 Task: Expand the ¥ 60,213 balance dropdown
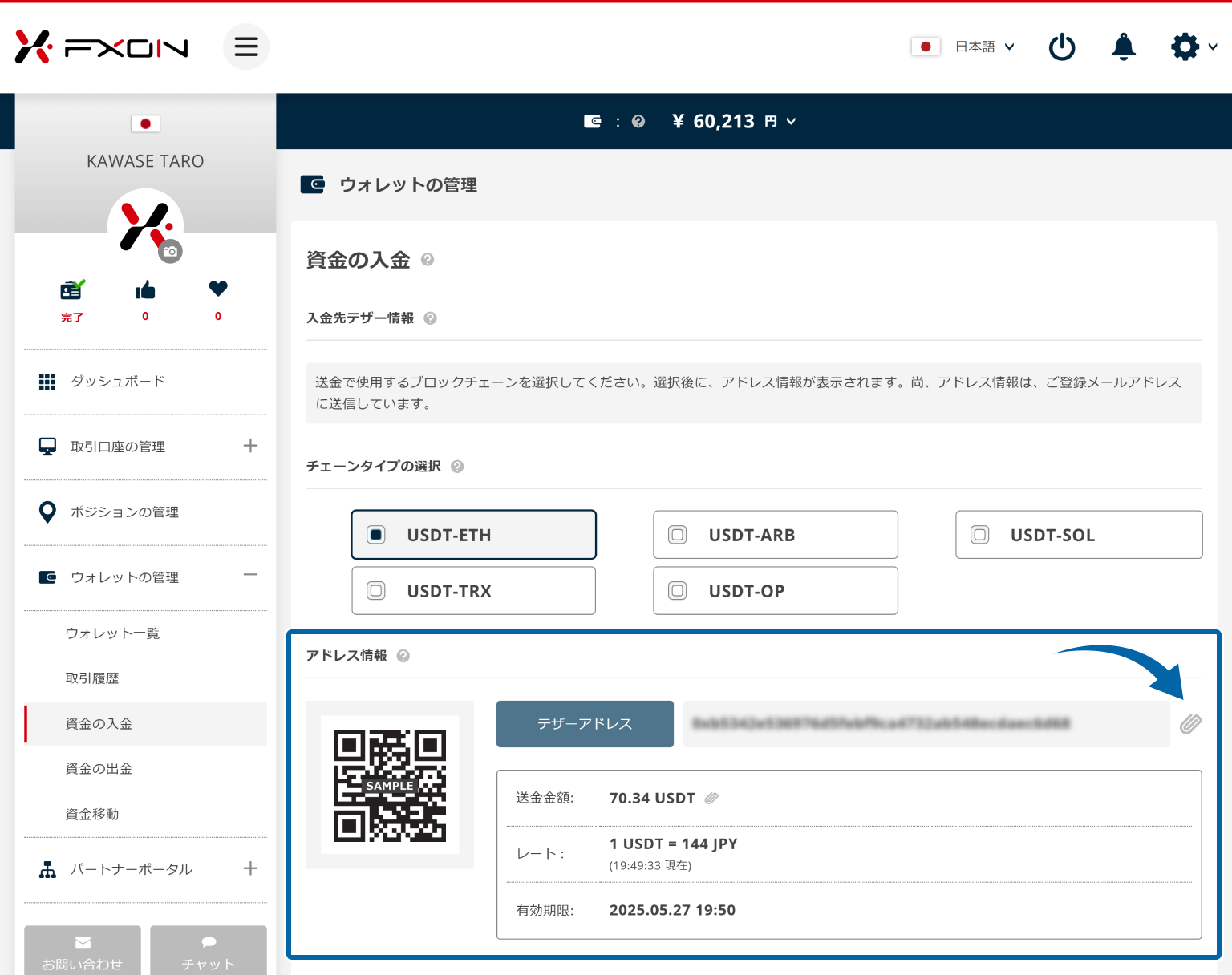click(734, 121)
